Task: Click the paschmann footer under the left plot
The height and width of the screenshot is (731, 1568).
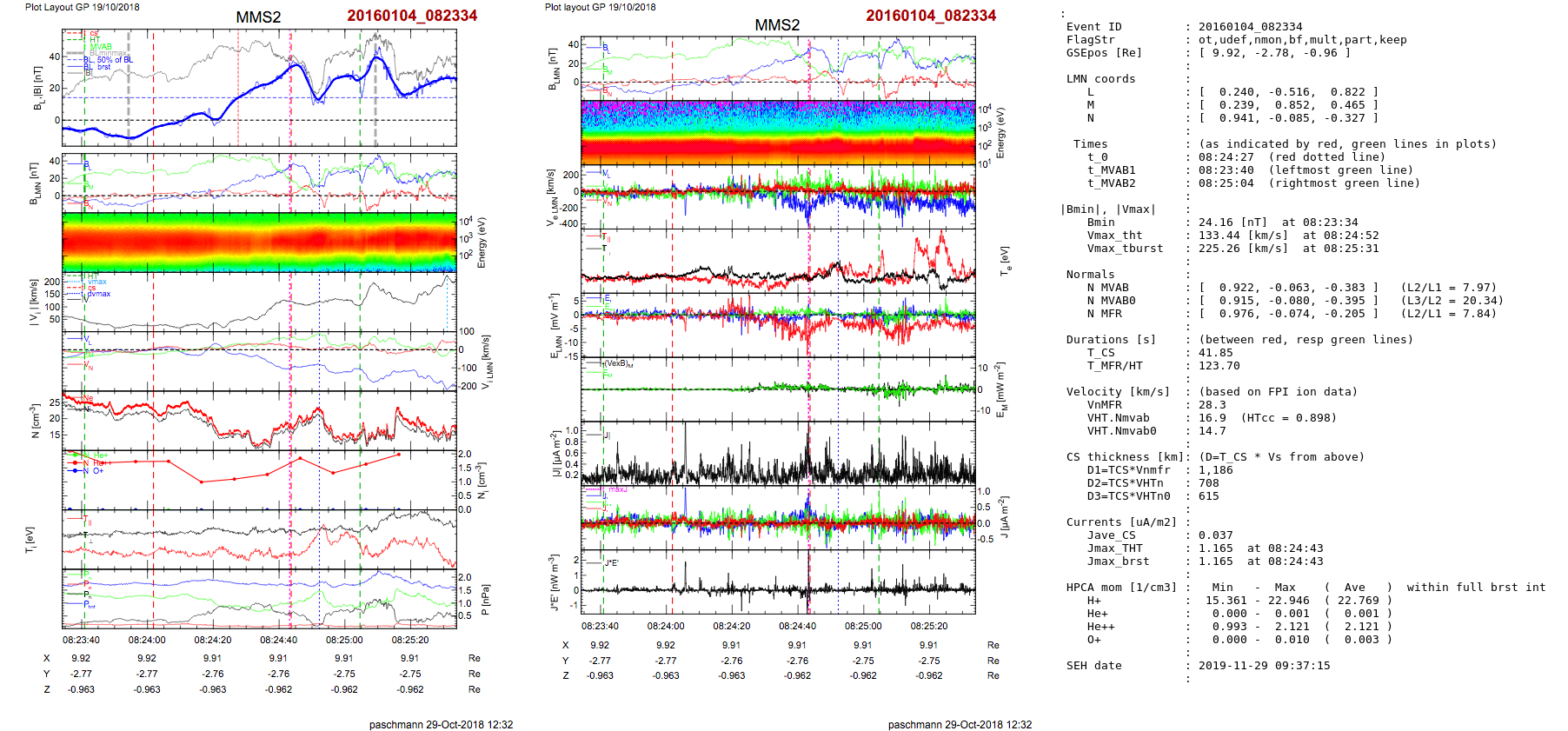Action: tap(441, 724)
